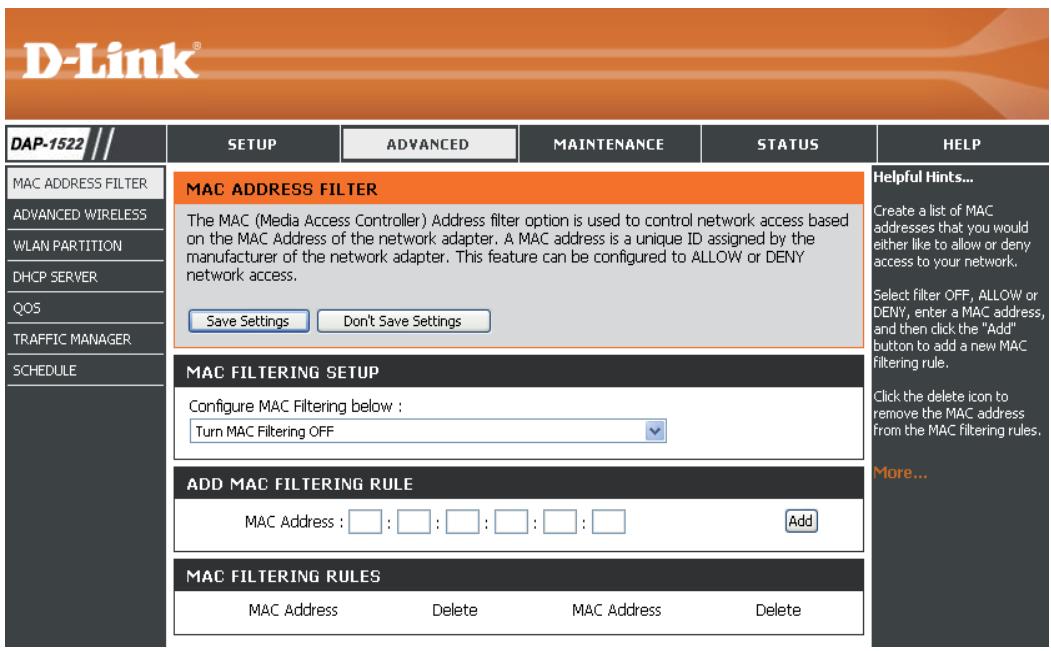1051x651 pixels.
Task: Click first MAC Address octet field
Action: pos(365,522)
